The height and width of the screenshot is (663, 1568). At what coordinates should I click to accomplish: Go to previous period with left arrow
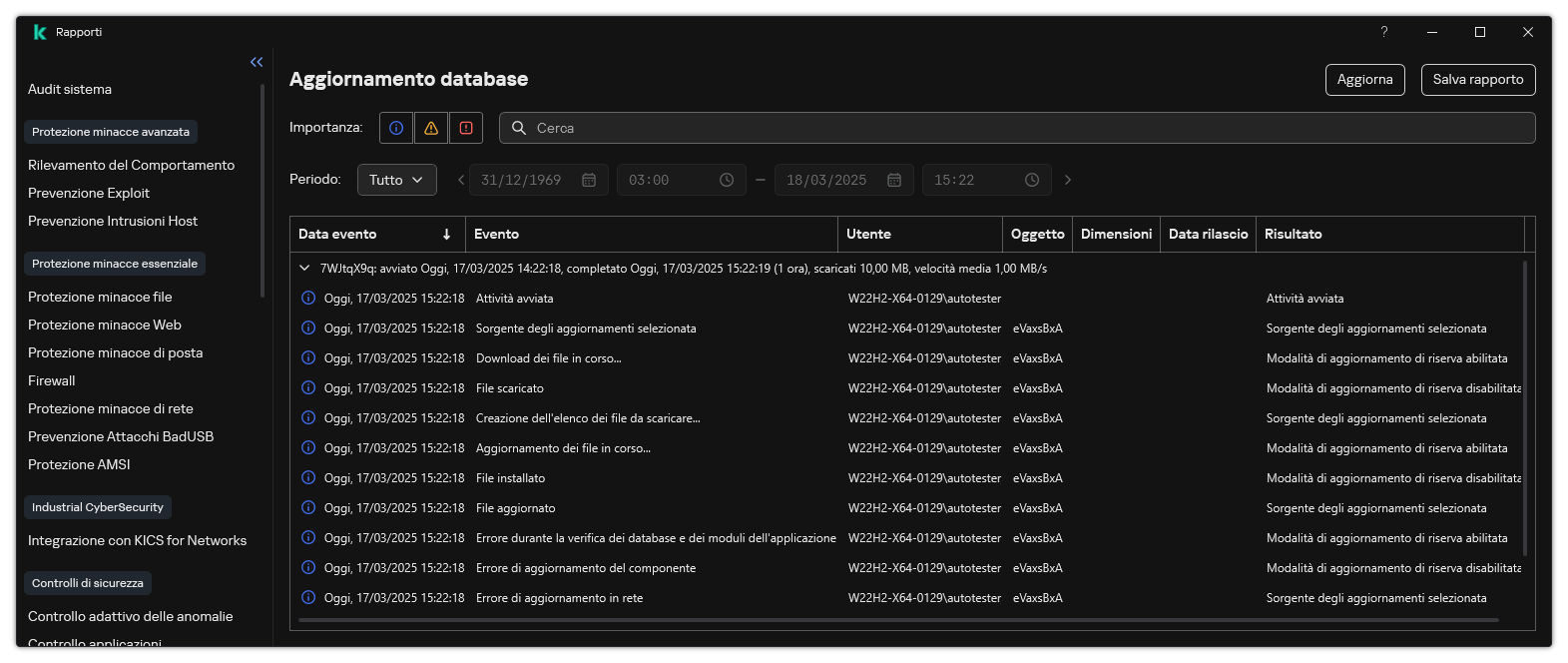[x=461, y=180]
